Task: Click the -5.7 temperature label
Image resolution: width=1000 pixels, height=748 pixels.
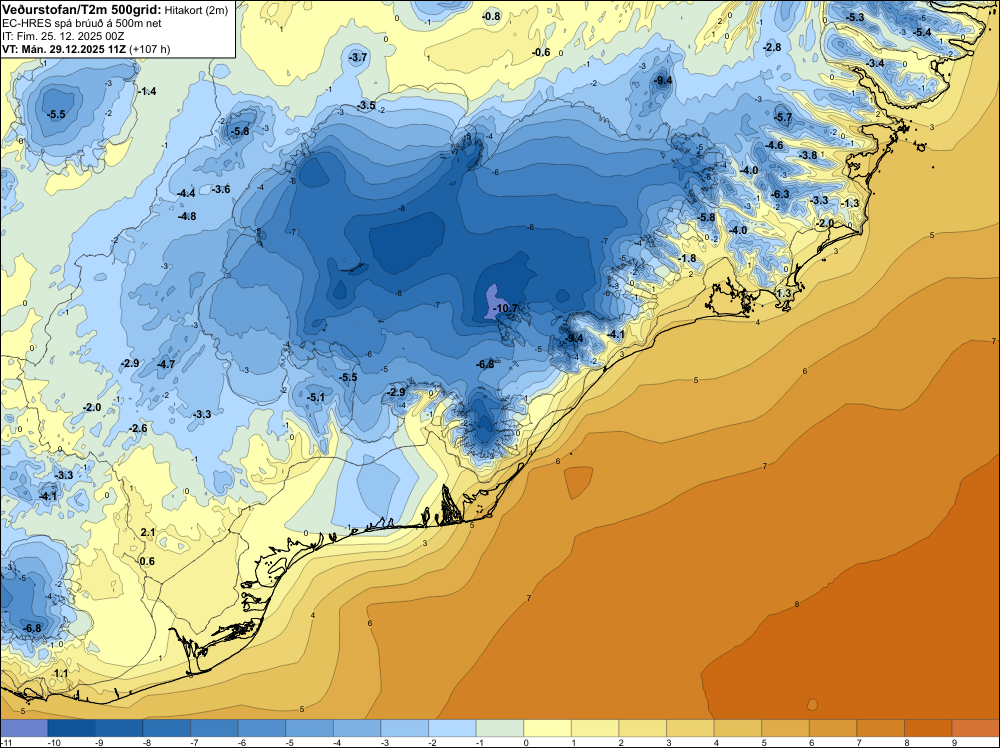Action: 783,117
